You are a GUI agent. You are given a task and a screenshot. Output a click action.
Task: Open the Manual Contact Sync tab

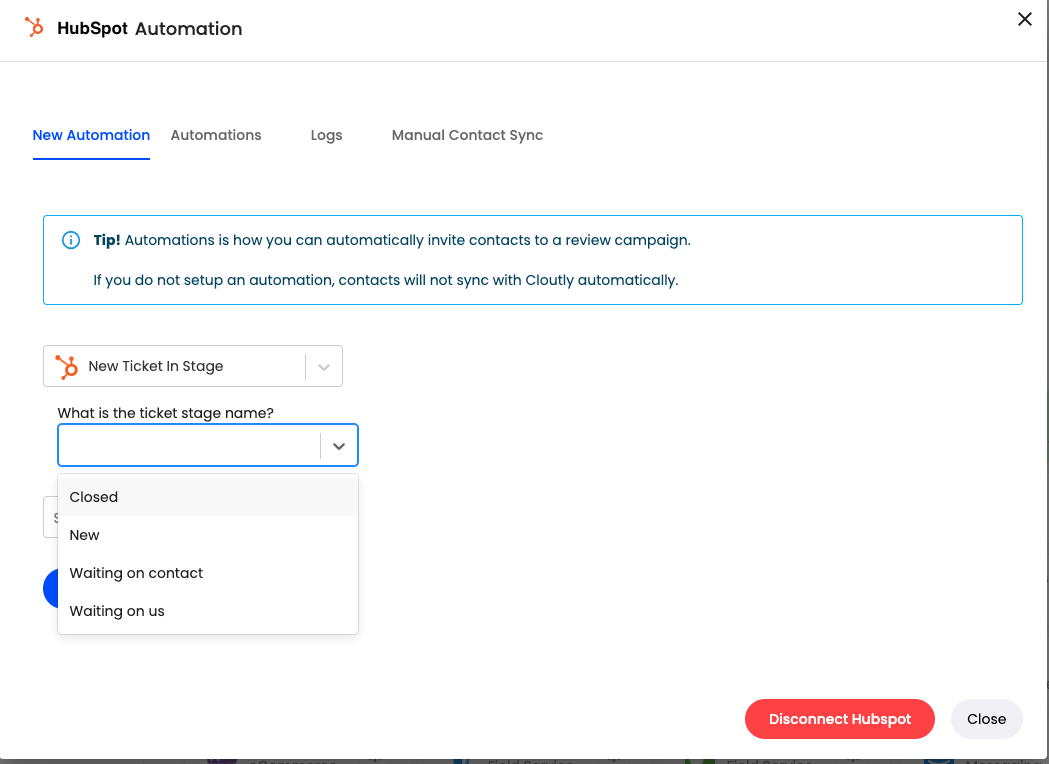[x=467, y=135]
